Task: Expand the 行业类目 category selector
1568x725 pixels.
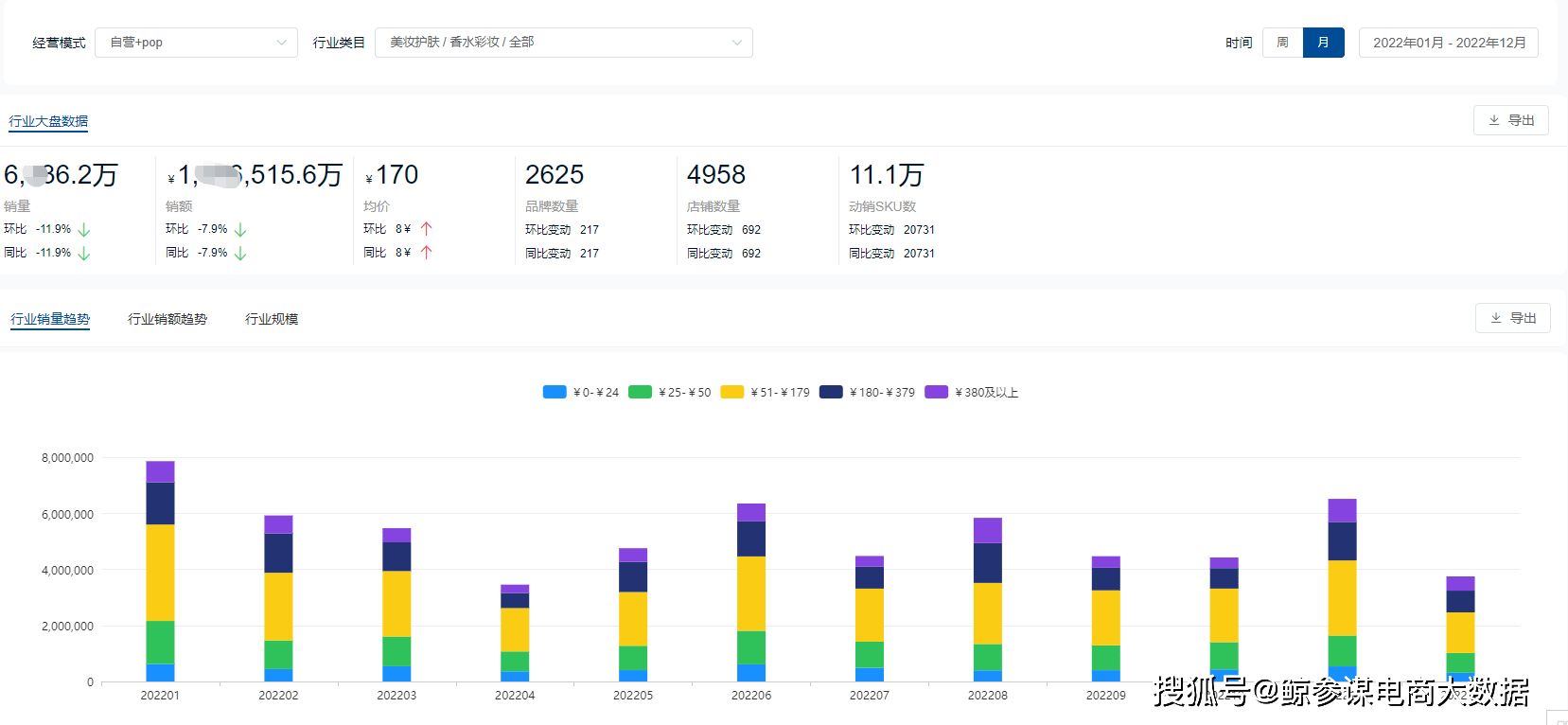Action: pyautogui.click(x=564, y=43)
